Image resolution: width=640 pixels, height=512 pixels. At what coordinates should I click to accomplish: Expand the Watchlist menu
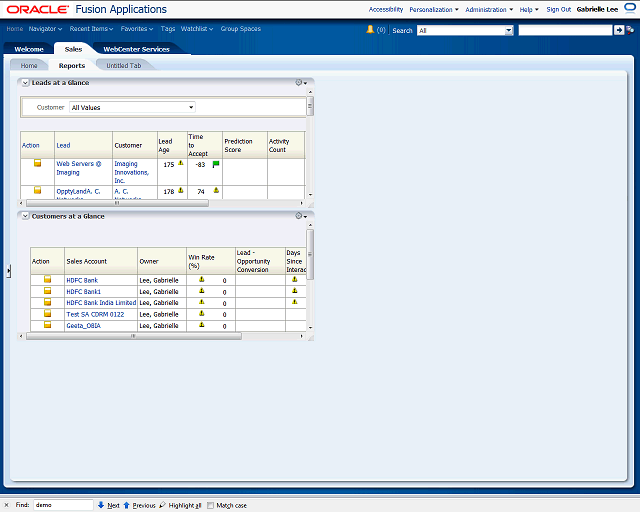[x=197, y=29]
